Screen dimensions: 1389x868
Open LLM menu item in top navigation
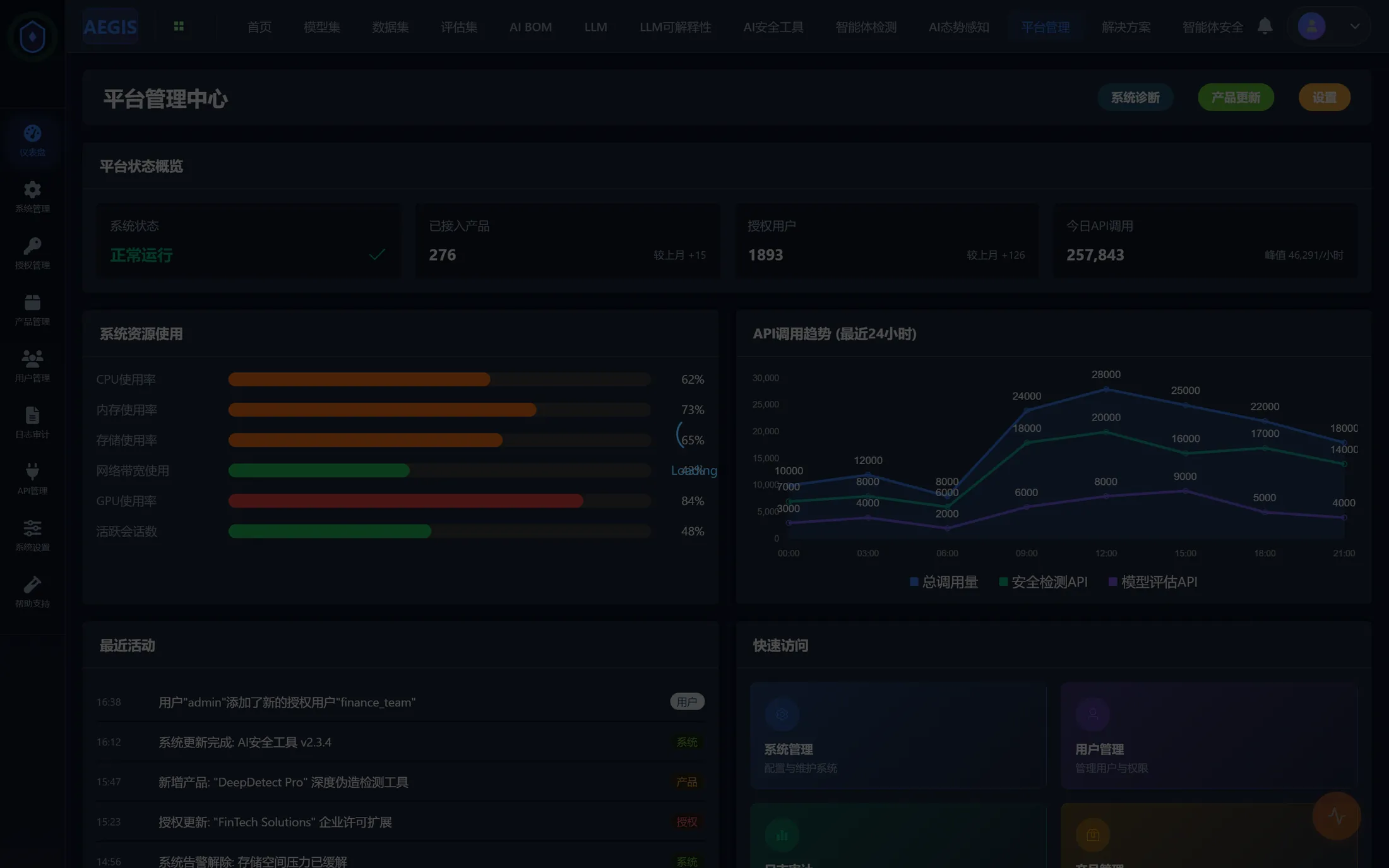tap(595, 27)
